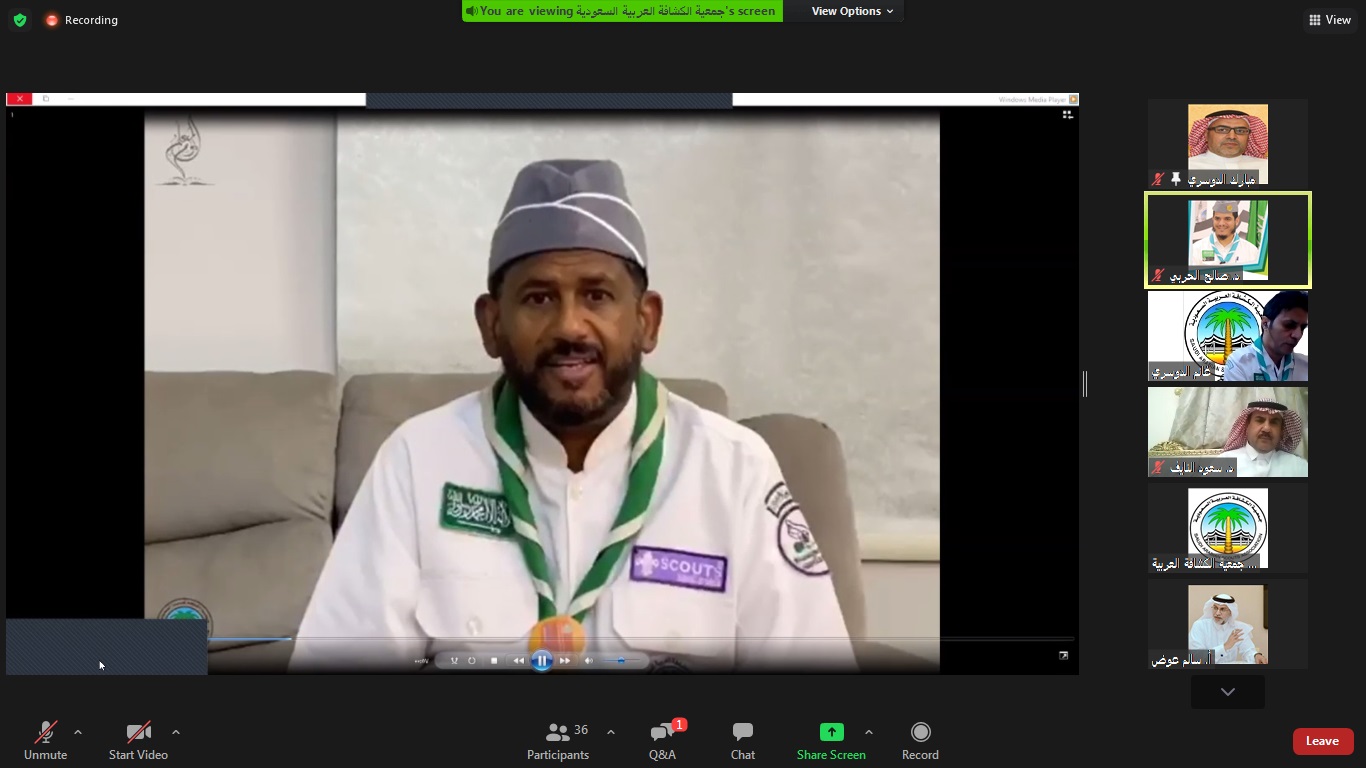Screen dimensions: 1366x768
Task: Mute the media player speaker icon
Action: click(x=589, y=660)
